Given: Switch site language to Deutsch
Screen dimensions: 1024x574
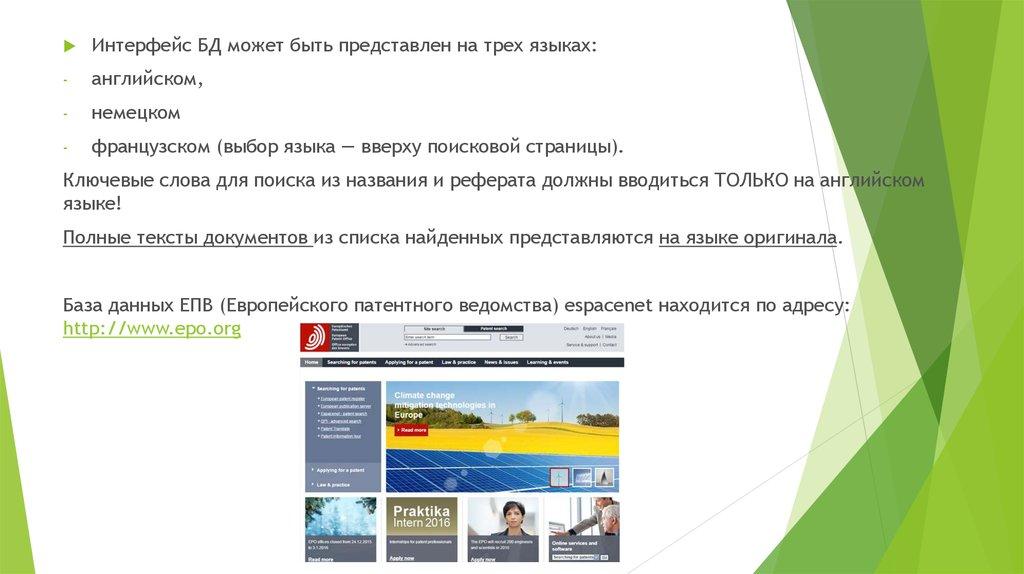Looking at the screenshot, I should (570, 328).
